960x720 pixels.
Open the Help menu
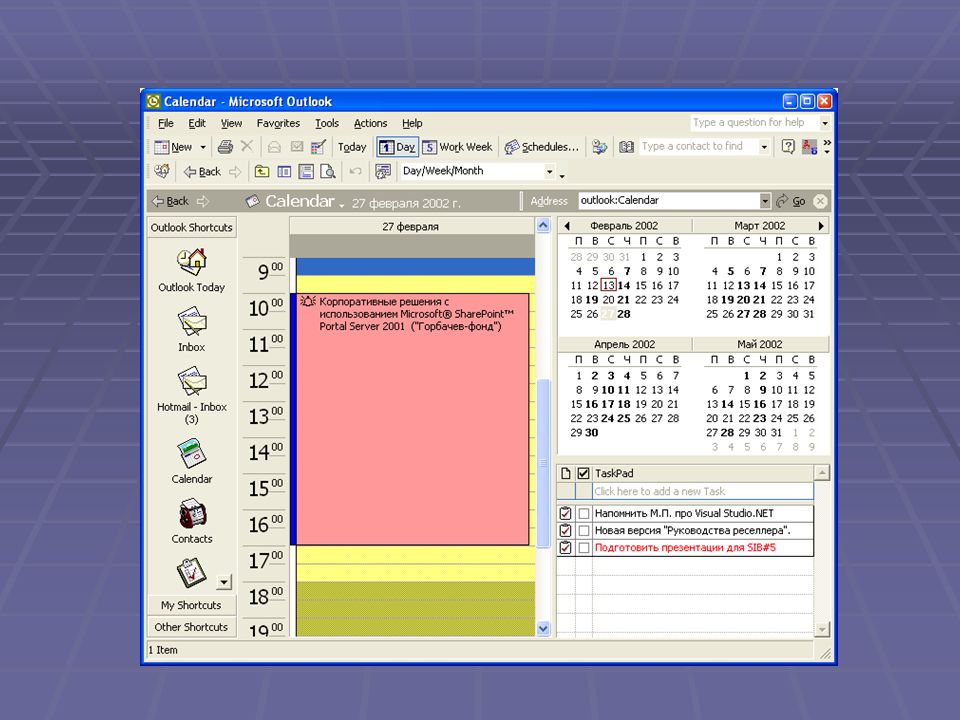coord(412,123)
